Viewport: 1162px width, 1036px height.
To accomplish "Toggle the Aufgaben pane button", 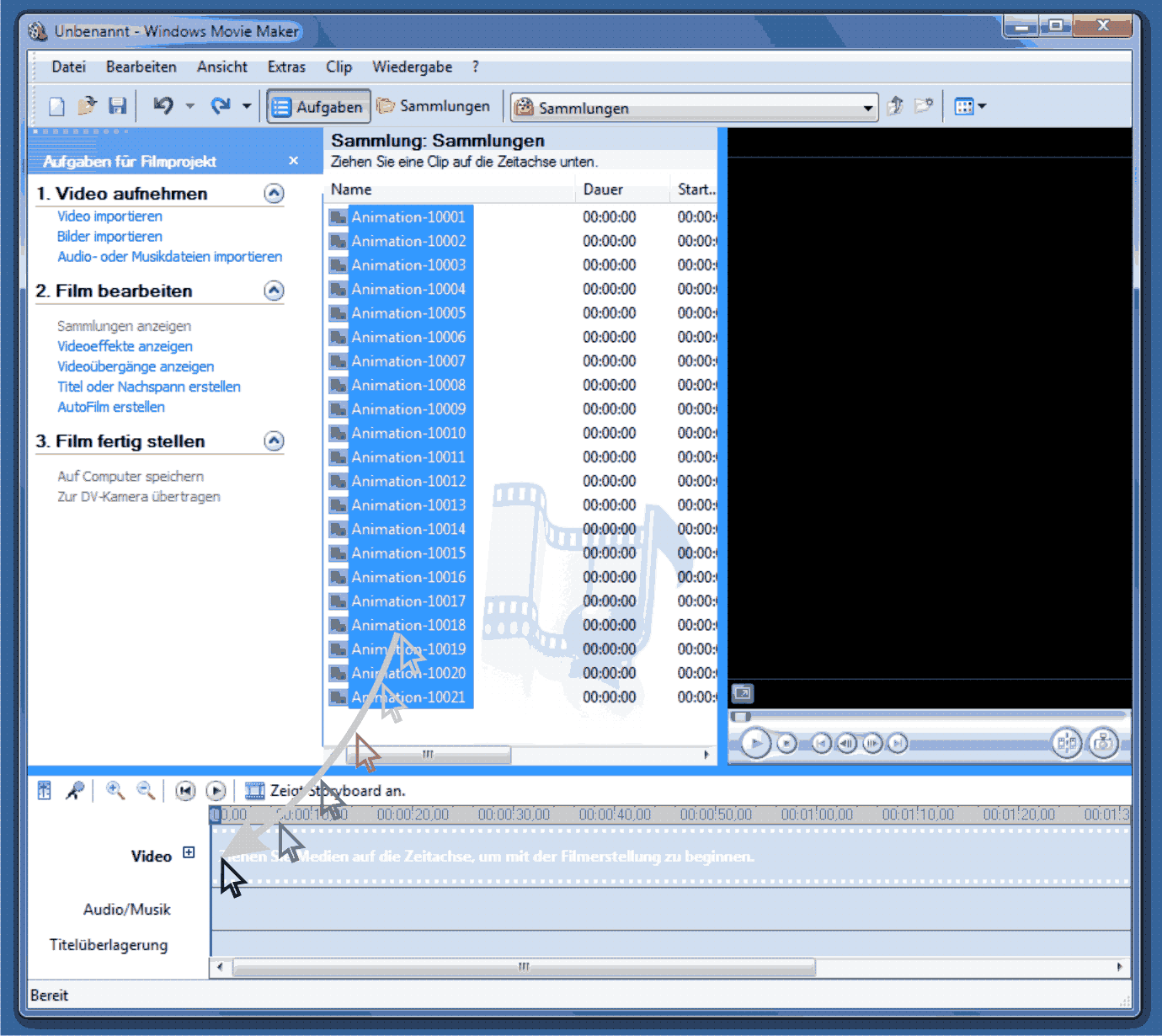I will 318,107.
